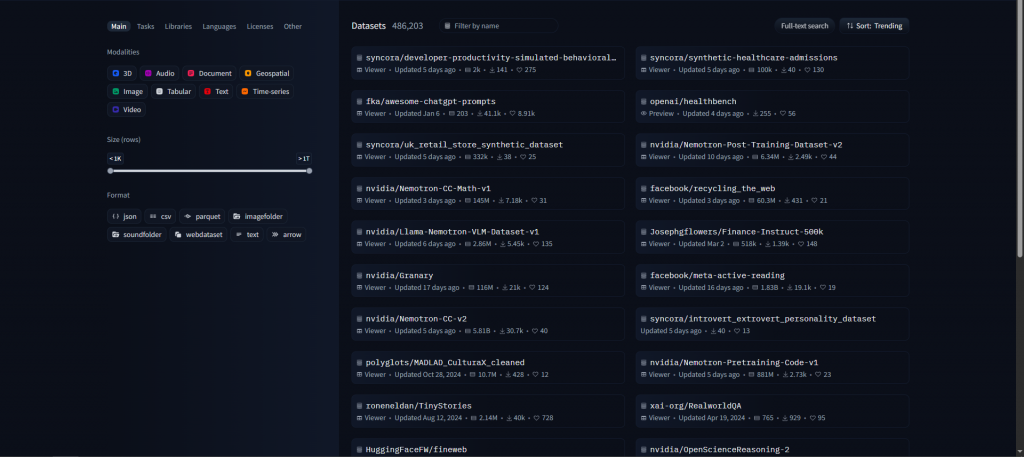1024x457 pixels.
Task: Select the arrow format chip
Action: (286, 234)
